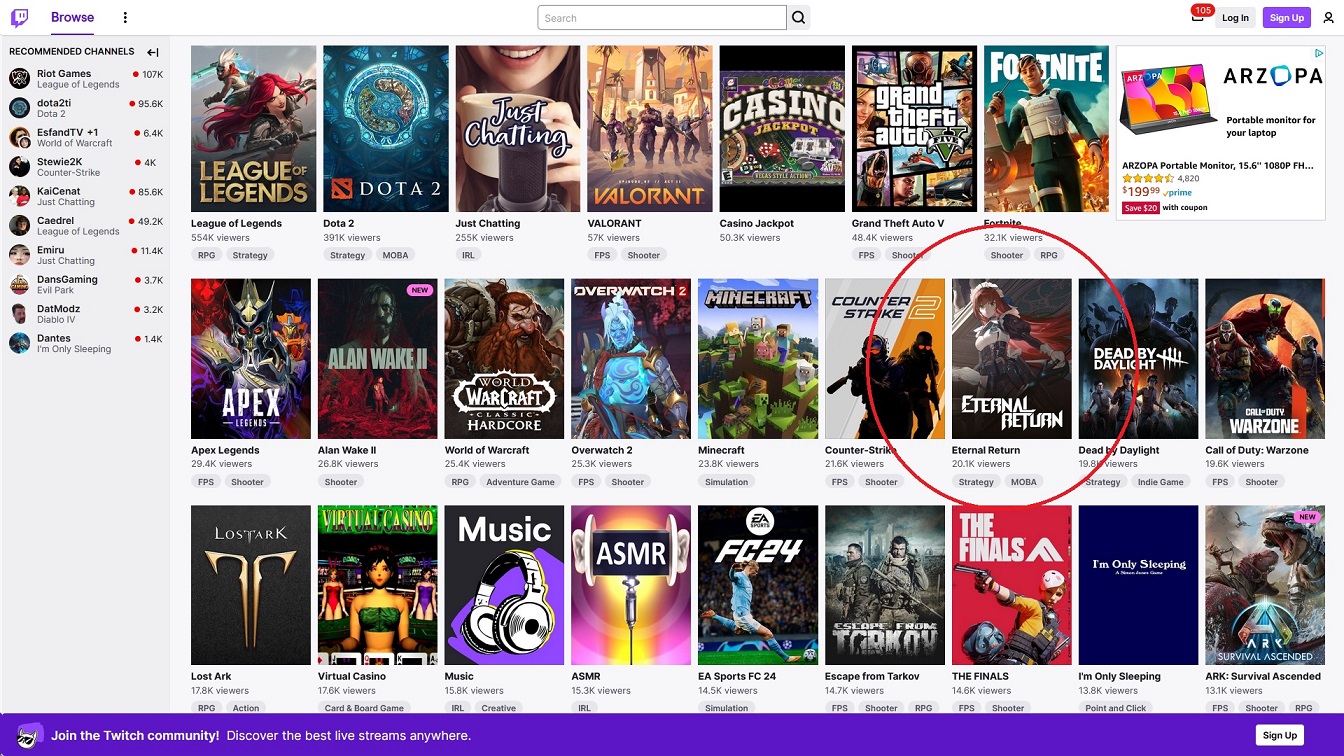Open the Eternal Return cover art
The image size is (1344, 756).
click(1012, 359)
